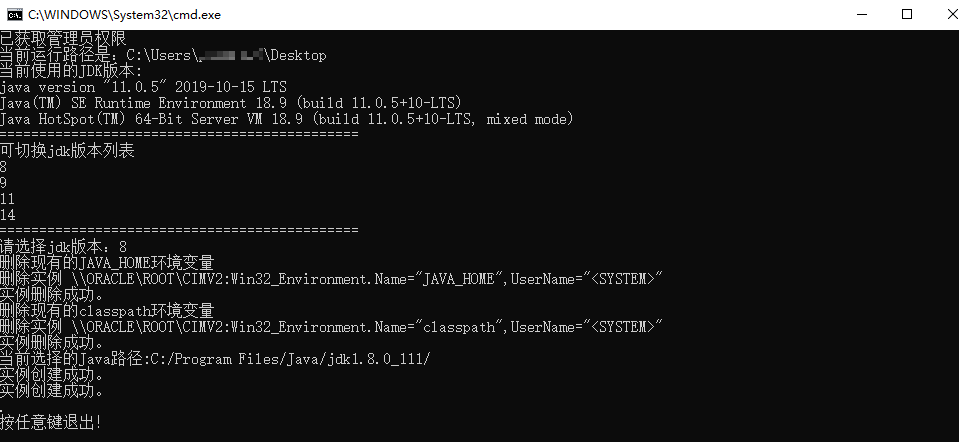Click the Win32_Environment.Name="classpath" line
This screenshot has height=442, width=959.
tap(330, 327)
